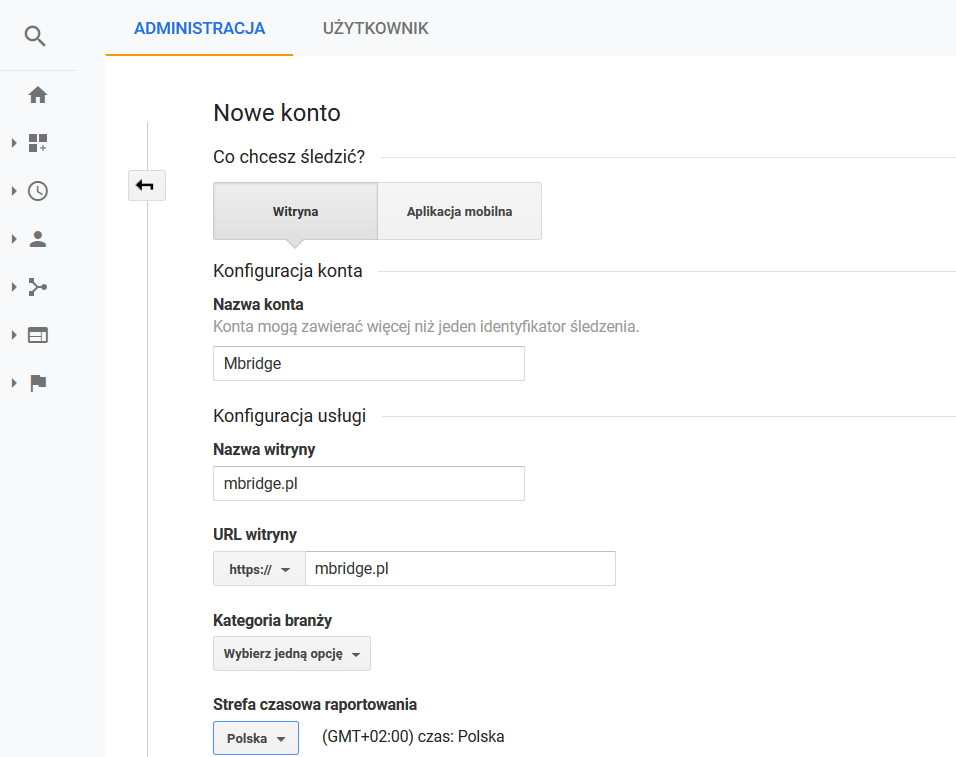This screenshot has height=757, width=956.
Task: Select the Witryna tracking option
Action: pos(295,211)
